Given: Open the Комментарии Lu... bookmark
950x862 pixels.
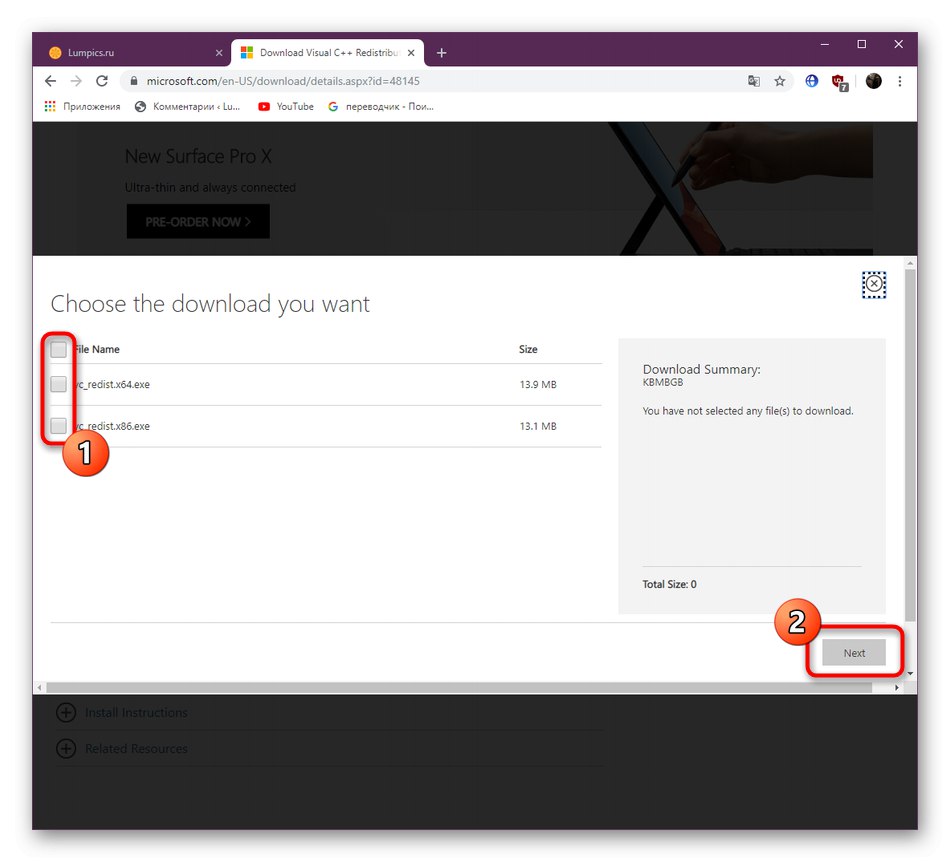Looking at the screenshot, I should [187, 107].
